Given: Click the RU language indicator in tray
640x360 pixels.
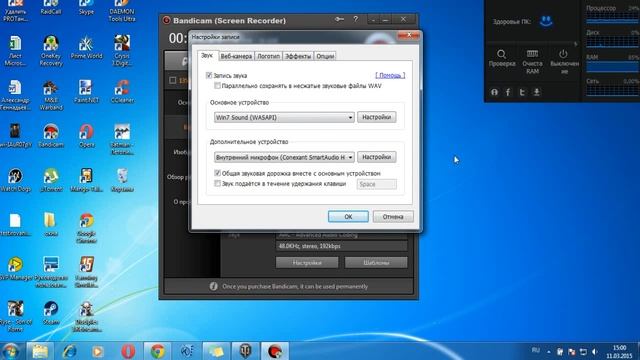Looking at the screenshot, I should pos(536,350).
